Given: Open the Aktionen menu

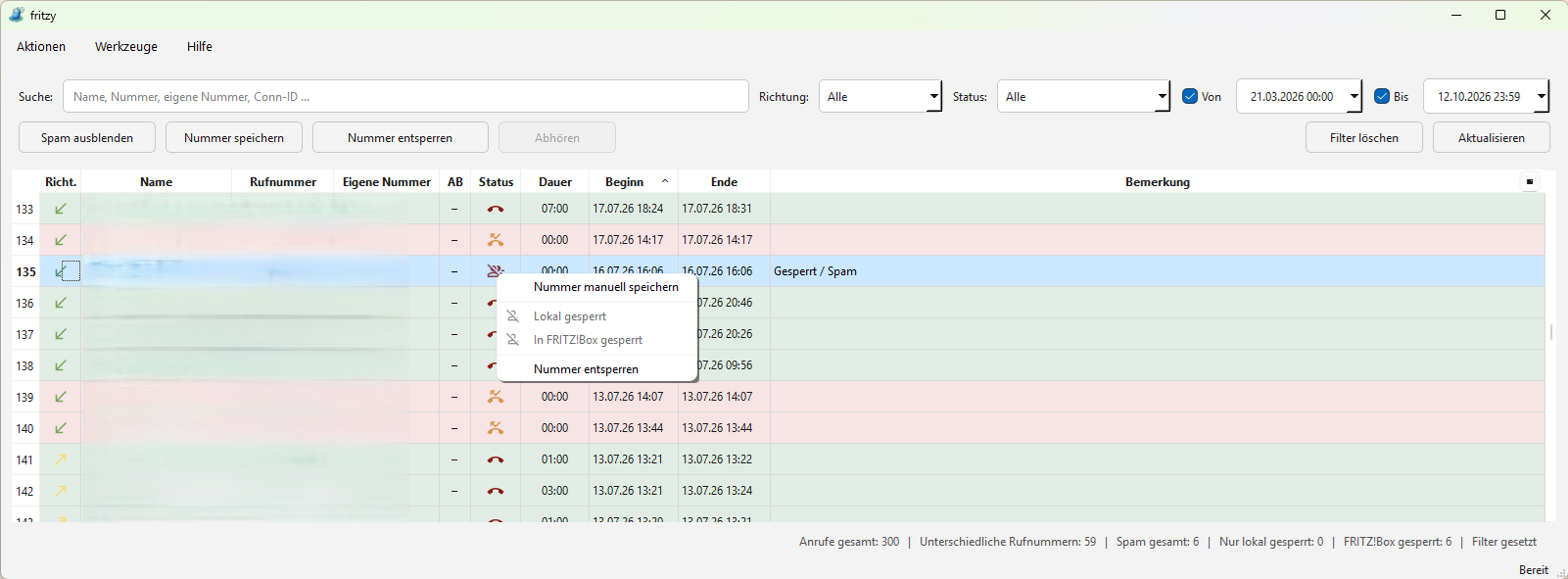Looking at the screenshot, I should 41,46.
